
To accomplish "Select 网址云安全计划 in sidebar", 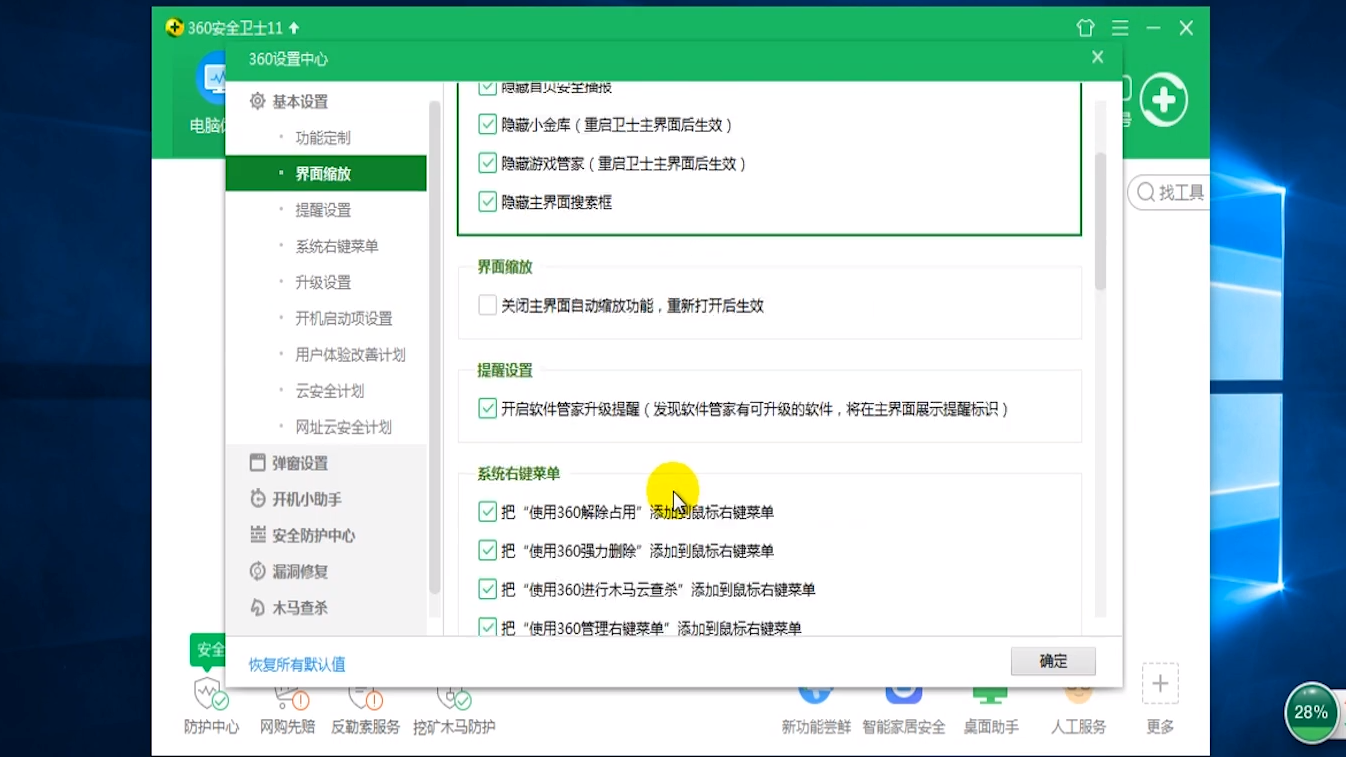I will [x=344, y=426].
